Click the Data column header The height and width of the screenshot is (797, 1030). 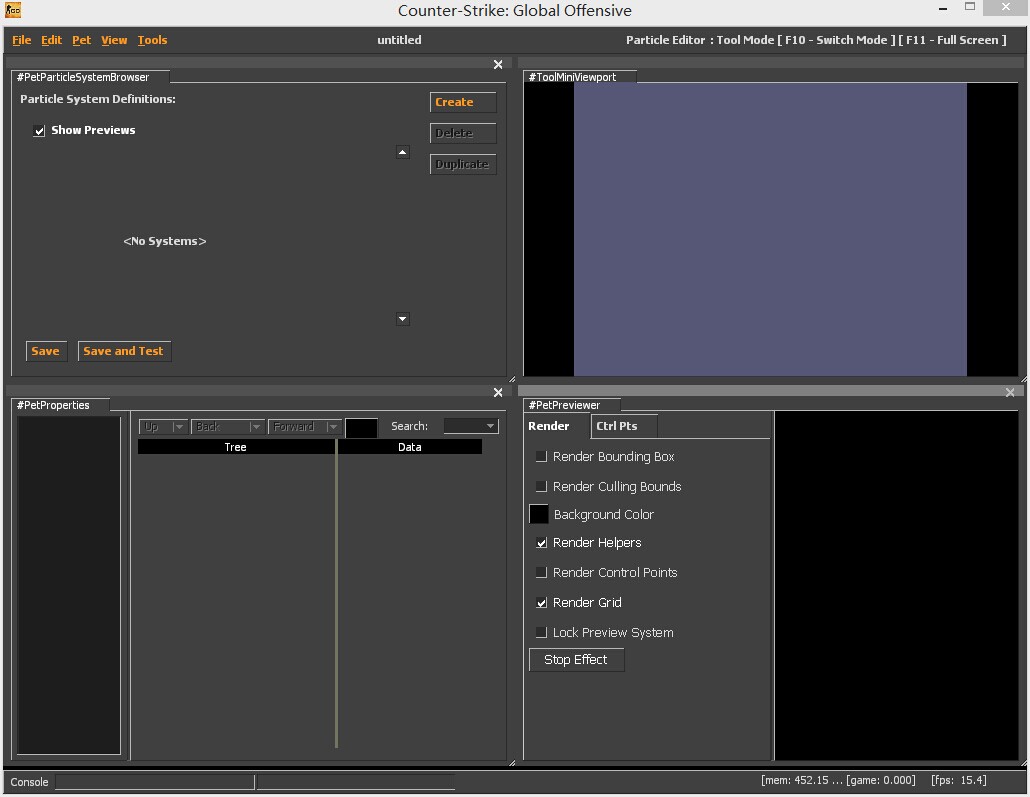pos(409,447)
